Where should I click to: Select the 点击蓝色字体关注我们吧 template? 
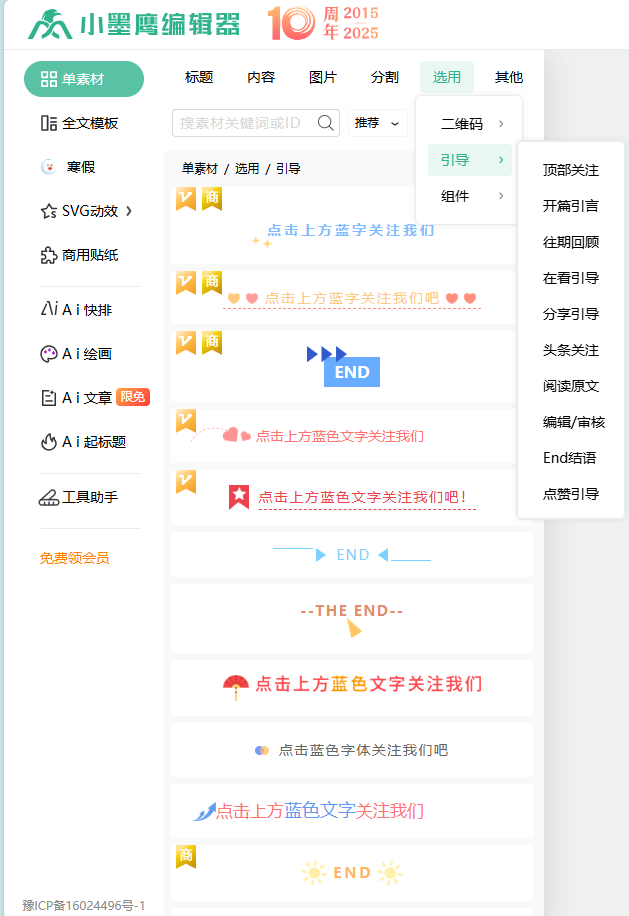(352, 750)
